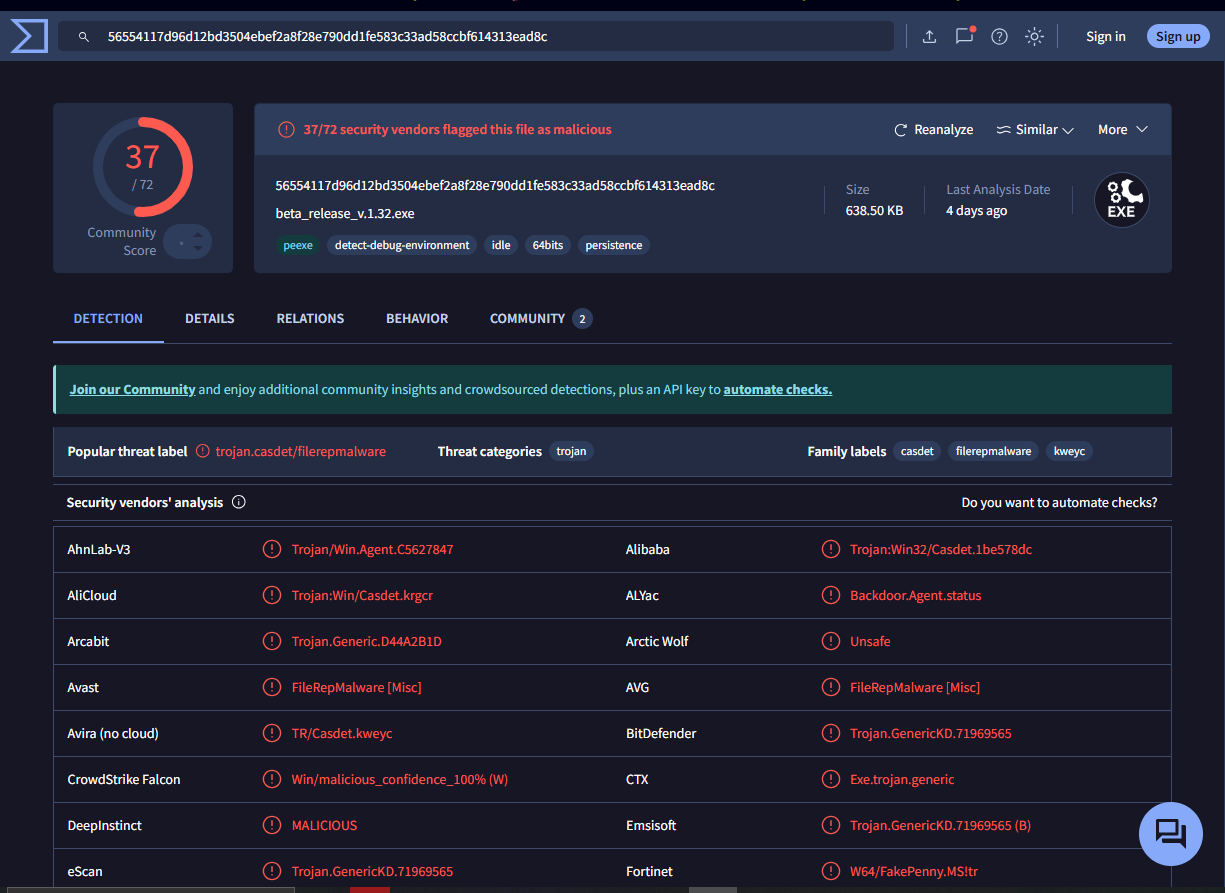
Task: Vote up on community score
Action: 198,235
